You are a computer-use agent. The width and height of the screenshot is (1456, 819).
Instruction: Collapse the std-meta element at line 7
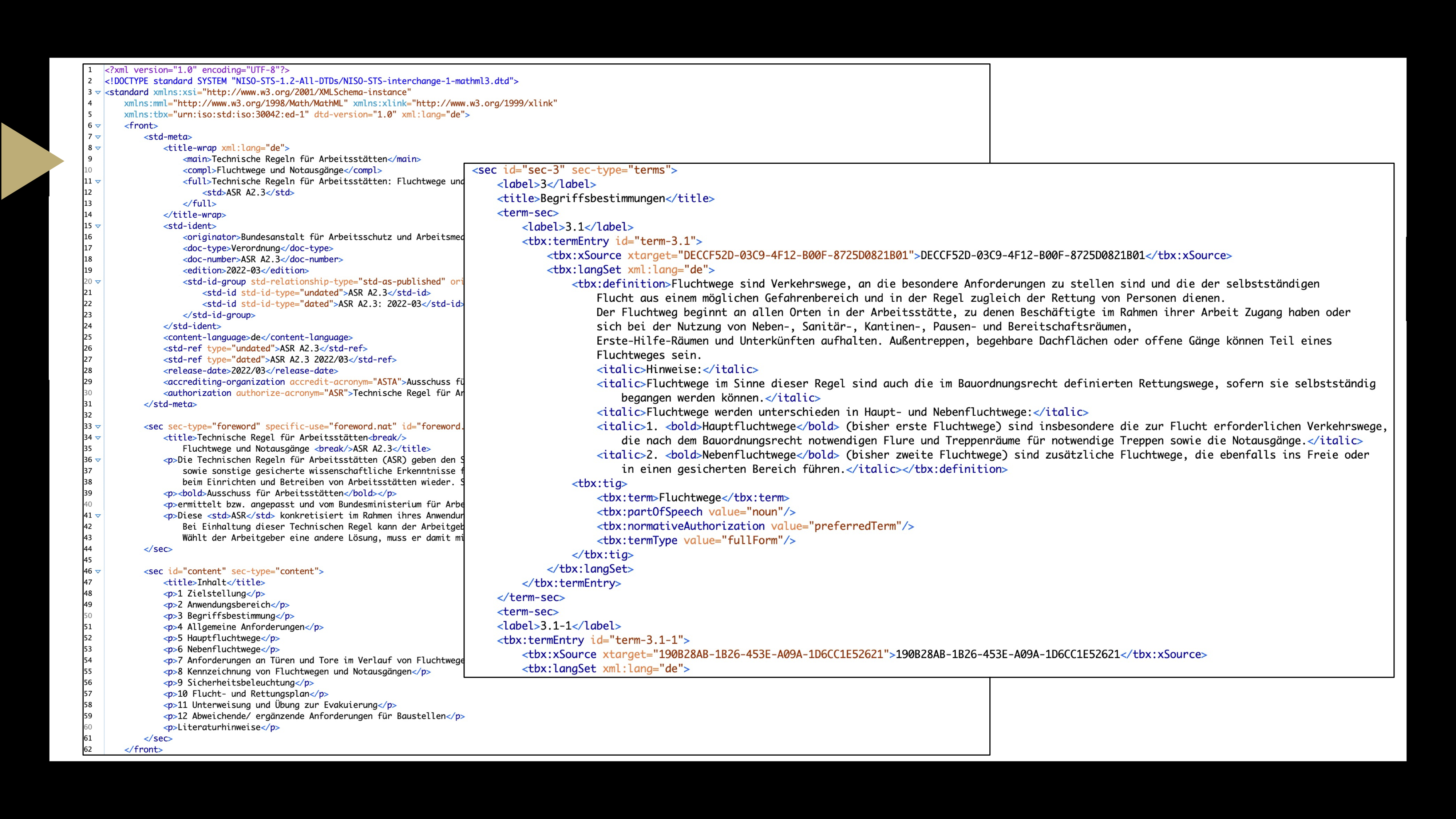coord(98,137)
